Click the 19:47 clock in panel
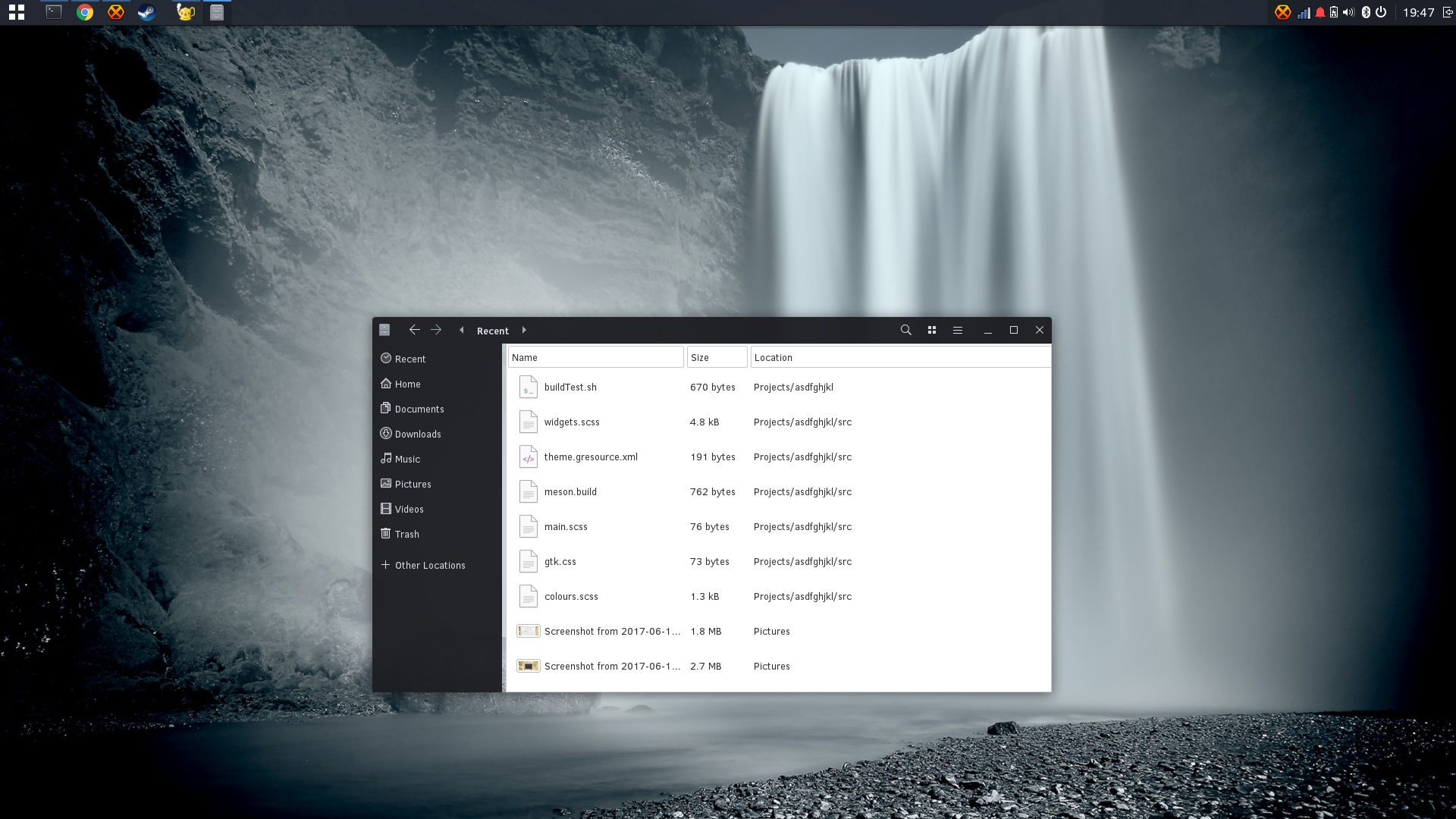Image resolution: width=1456 pixels, height=819 pixels. (x=1418, y=12)
